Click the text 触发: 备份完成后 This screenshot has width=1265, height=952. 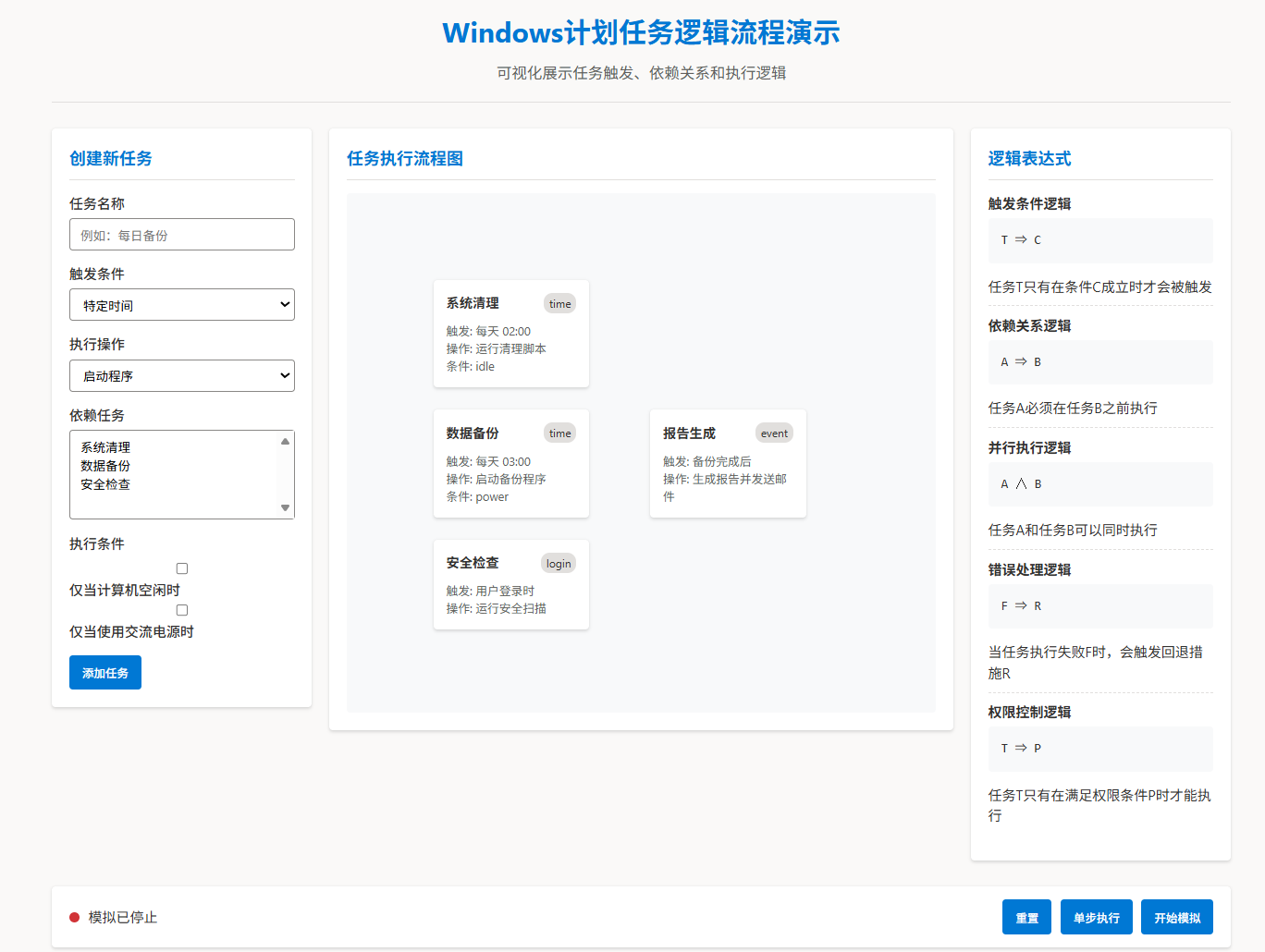707,461
